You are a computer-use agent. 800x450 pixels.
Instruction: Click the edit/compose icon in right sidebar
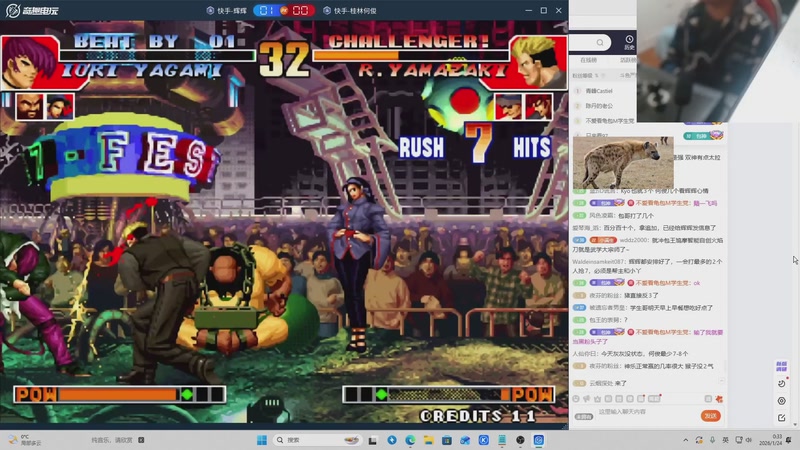pos(782,418)
